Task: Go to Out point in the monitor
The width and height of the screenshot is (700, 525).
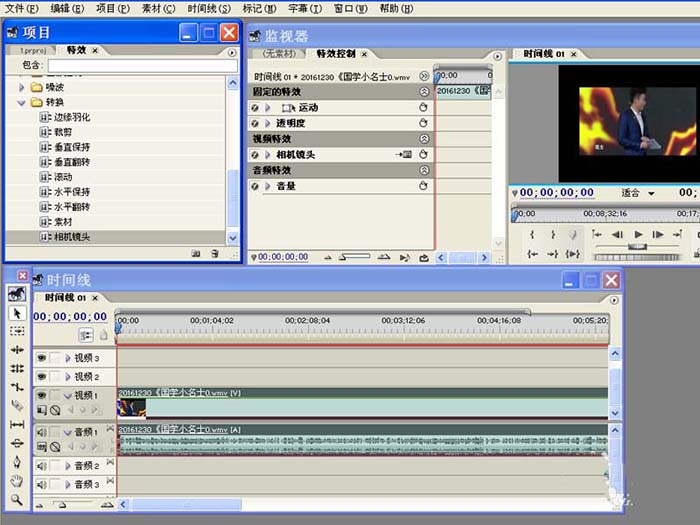Action: [x=553, y=254]
